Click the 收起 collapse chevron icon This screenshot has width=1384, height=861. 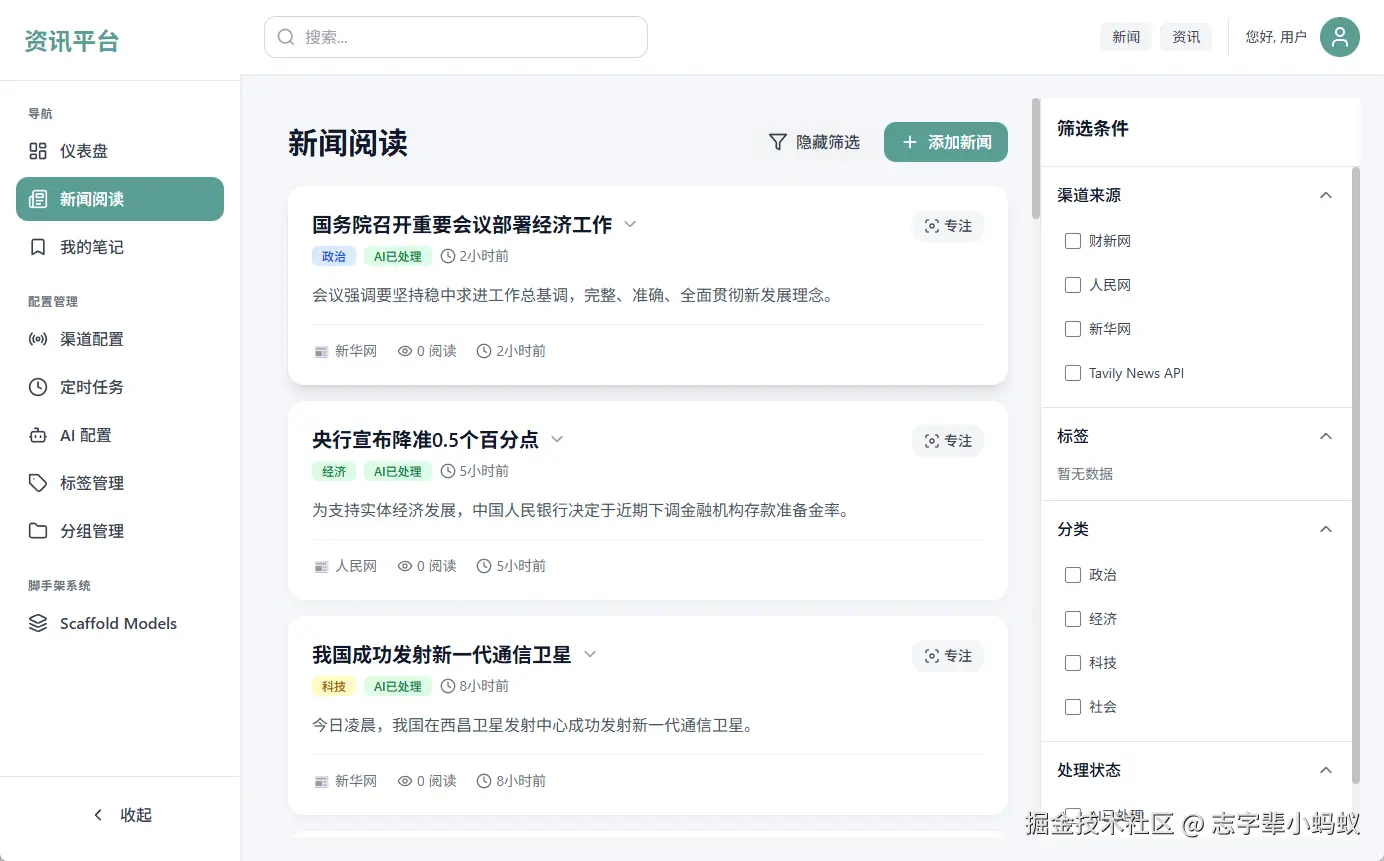pyautogui.click(x=98, y=815)
